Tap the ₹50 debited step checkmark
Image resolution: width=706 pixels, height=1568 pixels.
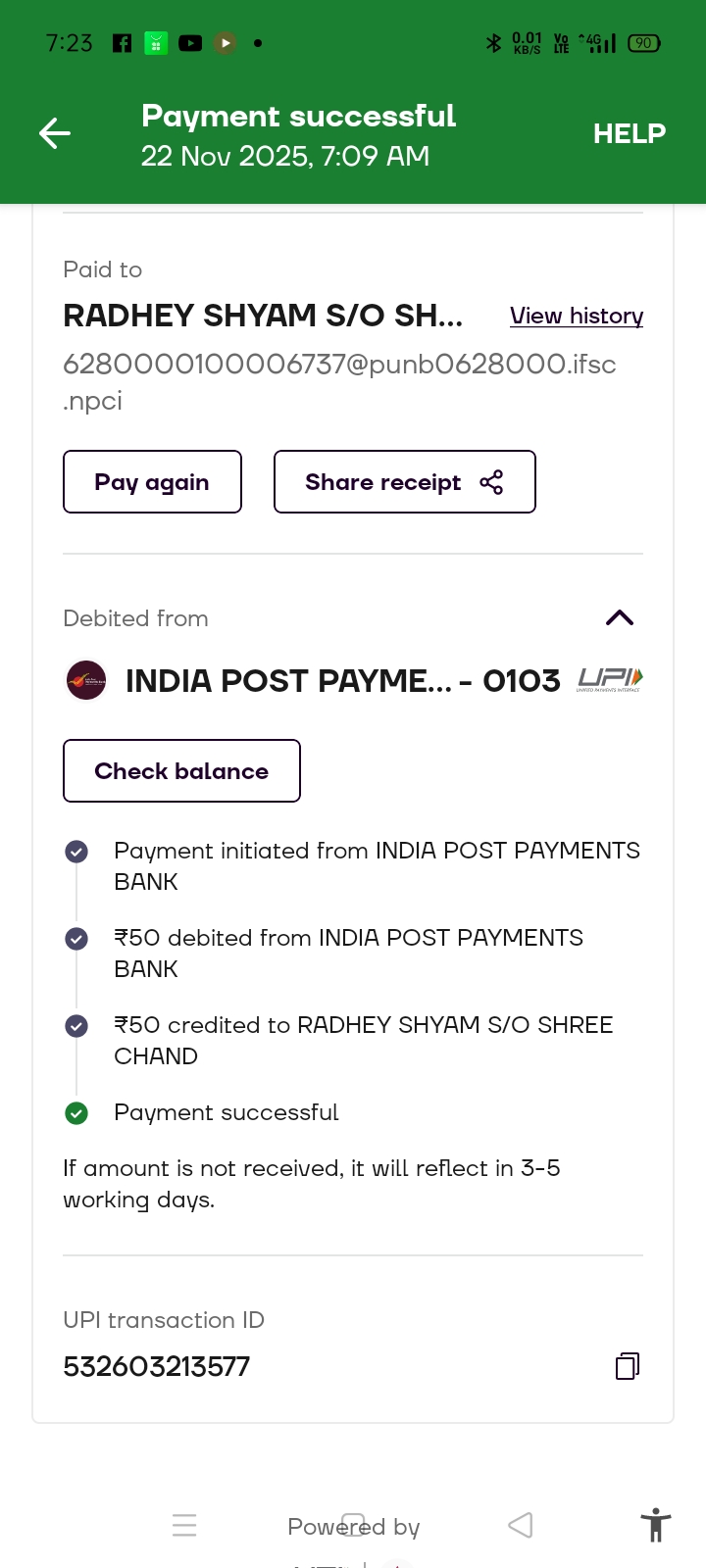pyautogui.click(x=76, y=939)
